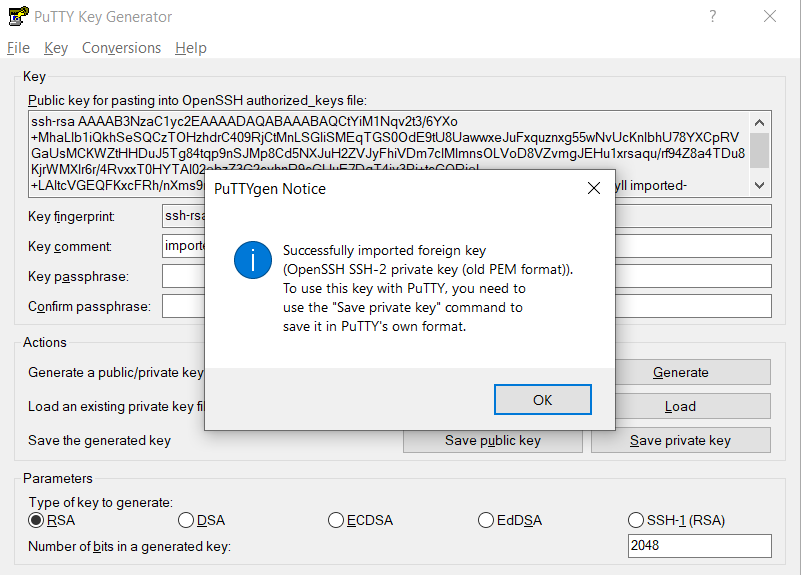
Task: Select the RSA key type
Action: (x=52, y=520)
